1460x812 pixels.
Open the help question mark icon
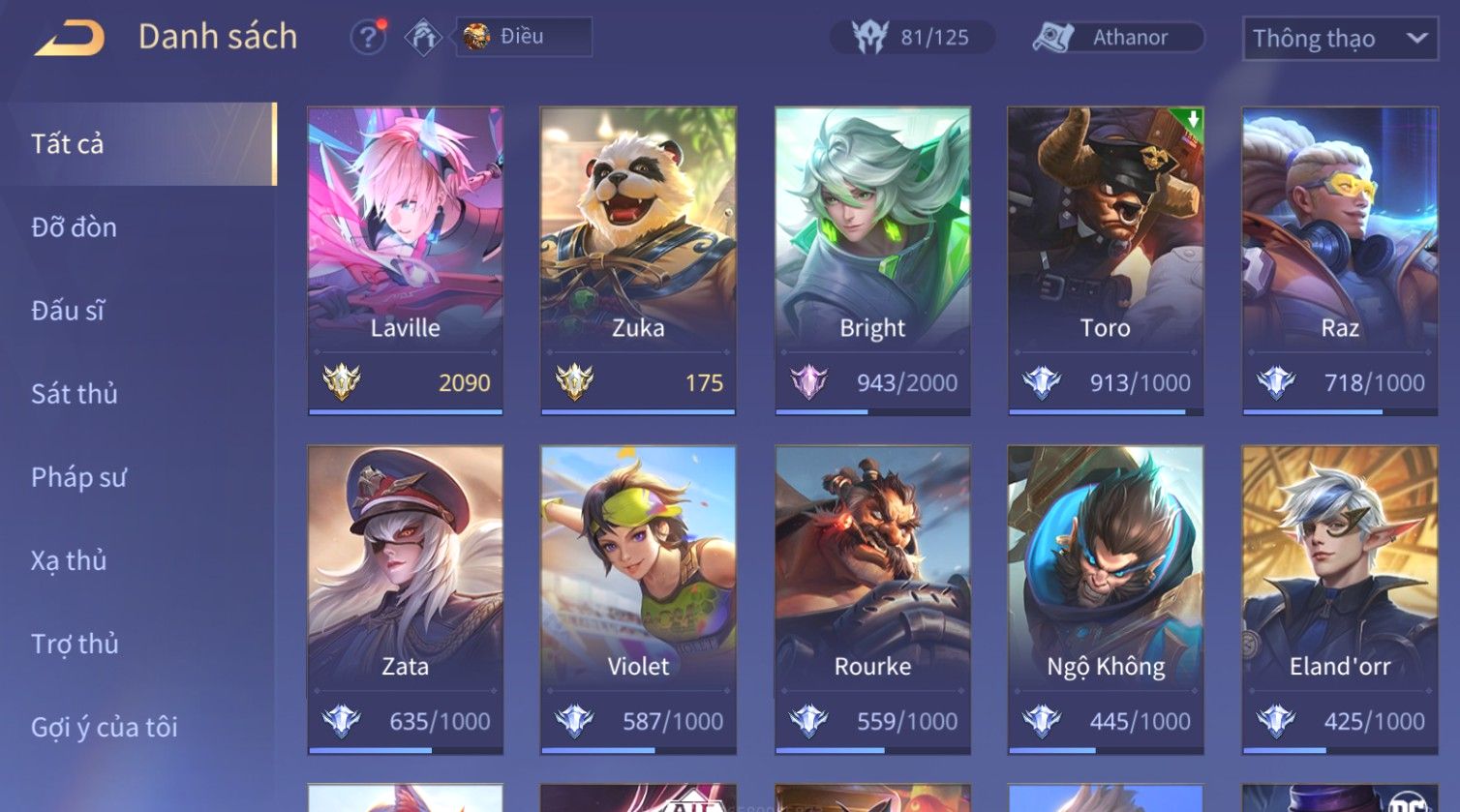[x=368, y=38]
